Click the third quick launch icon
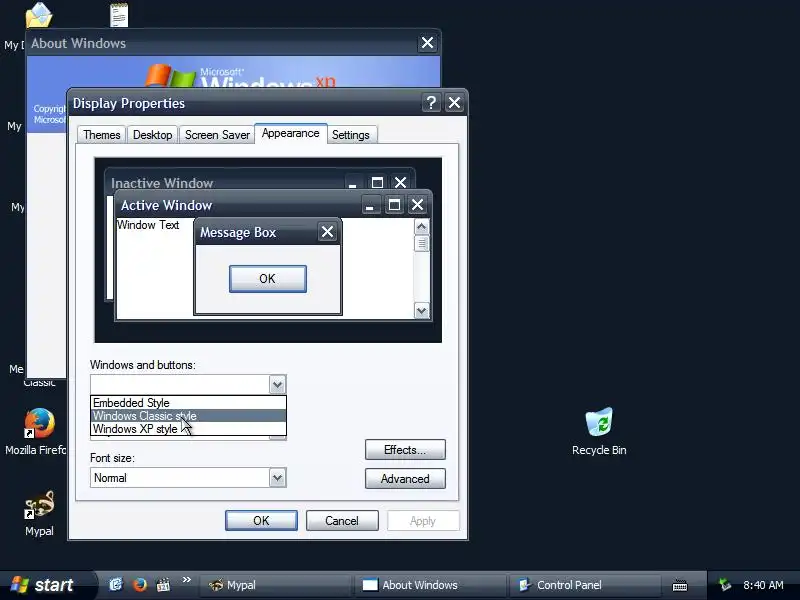The image size is (800, 600). pos(163,585)
